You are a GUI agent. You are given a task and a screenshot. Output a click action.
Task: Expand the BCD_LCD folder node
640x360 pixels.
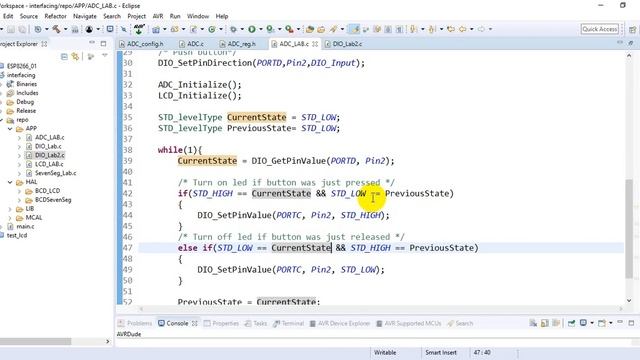19,191
